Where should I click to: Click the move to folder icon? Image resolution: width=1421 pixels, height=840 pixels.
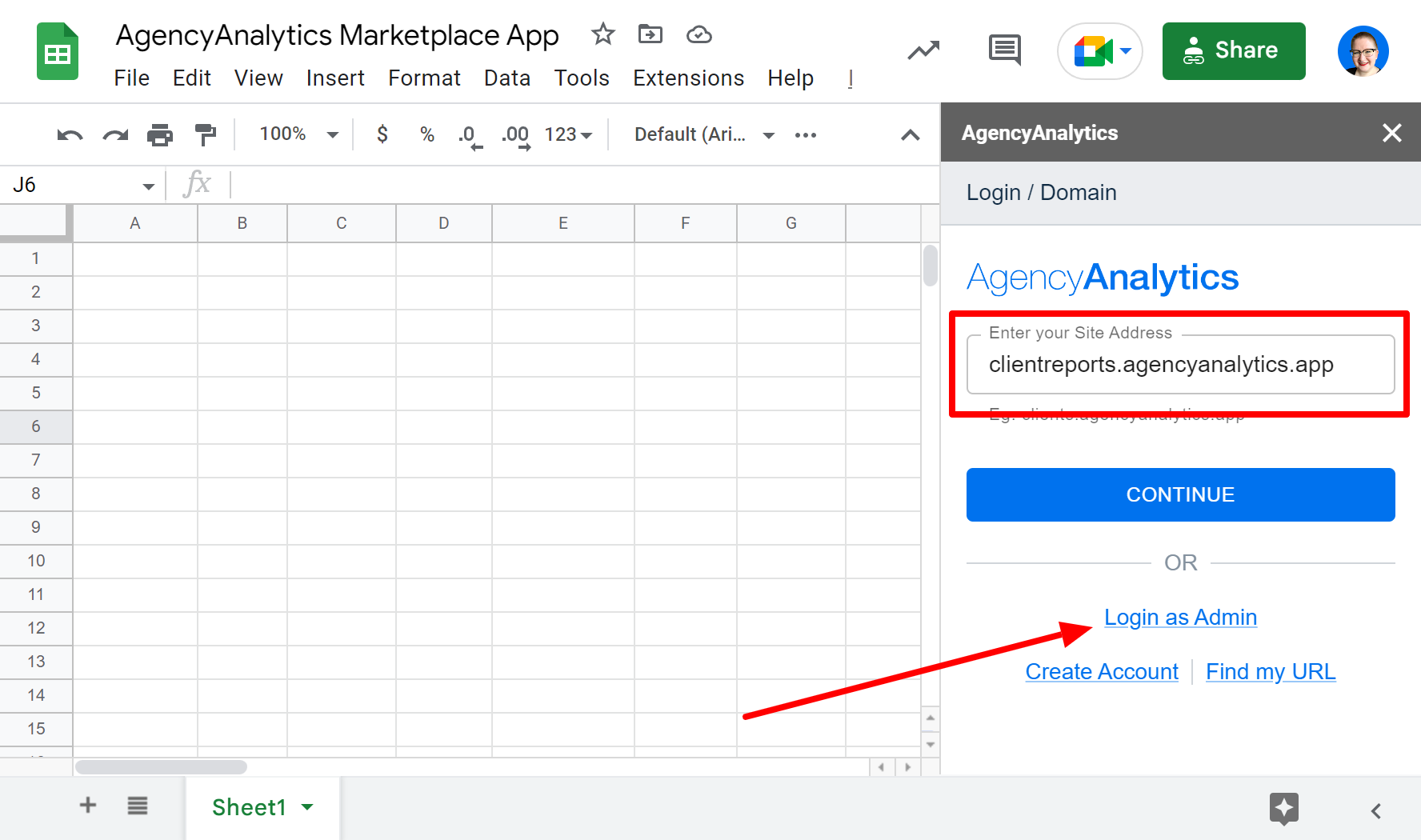[x=650, y=34]
